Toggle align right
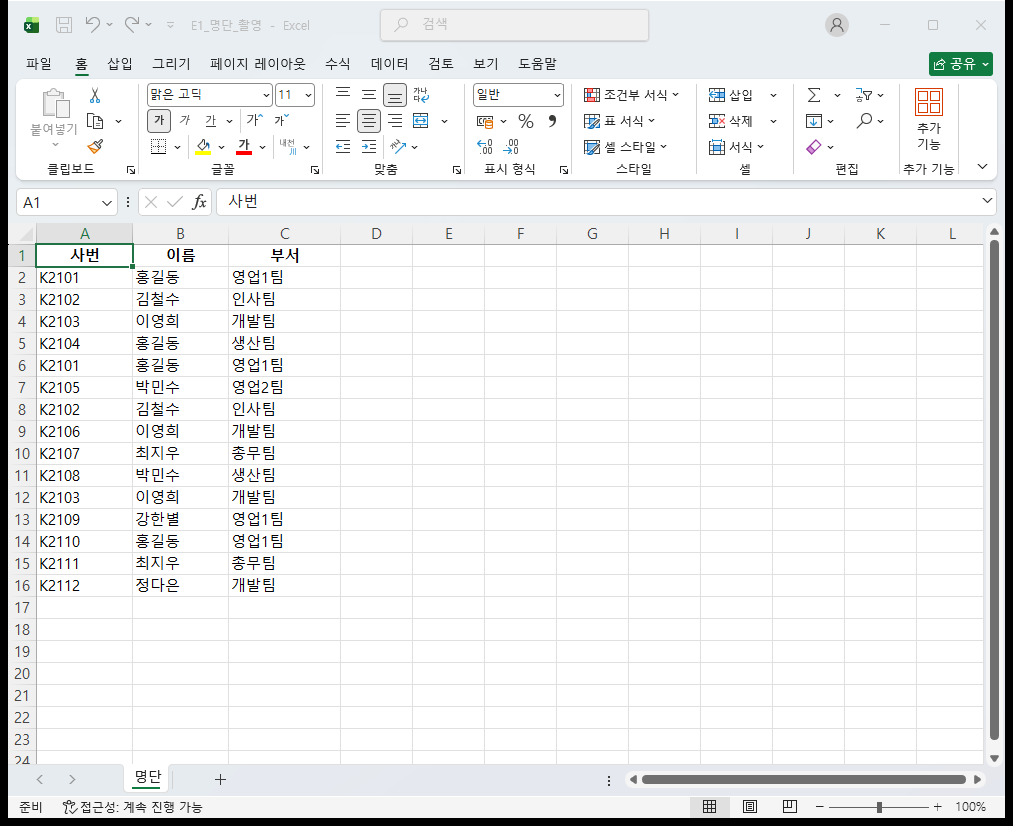Viewport: 1013px width, 826px height. tap(395, 121)
